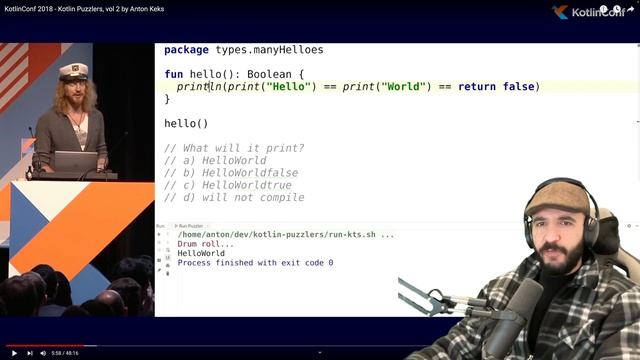Click the 'package types.manyHelloes' line
Image resolution: width=640 pixels, height=360 pixels.
[244, 50]
